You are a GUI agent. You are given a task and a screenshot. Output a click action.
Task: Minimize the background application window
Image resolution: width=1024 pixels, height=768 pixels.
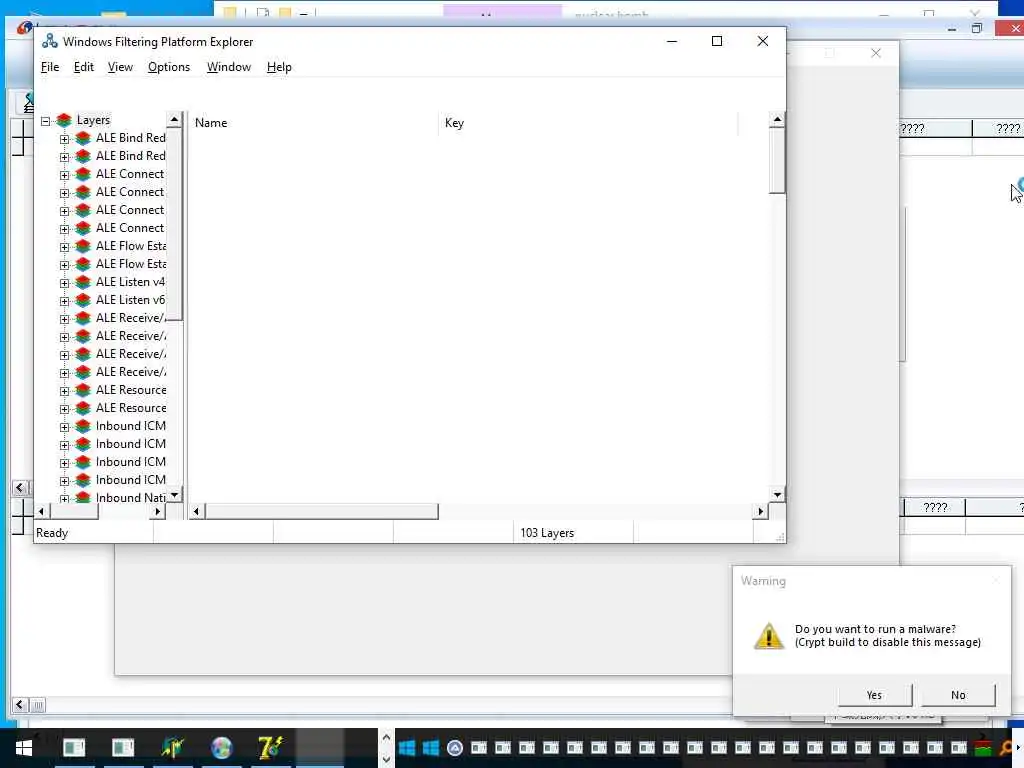952,29
